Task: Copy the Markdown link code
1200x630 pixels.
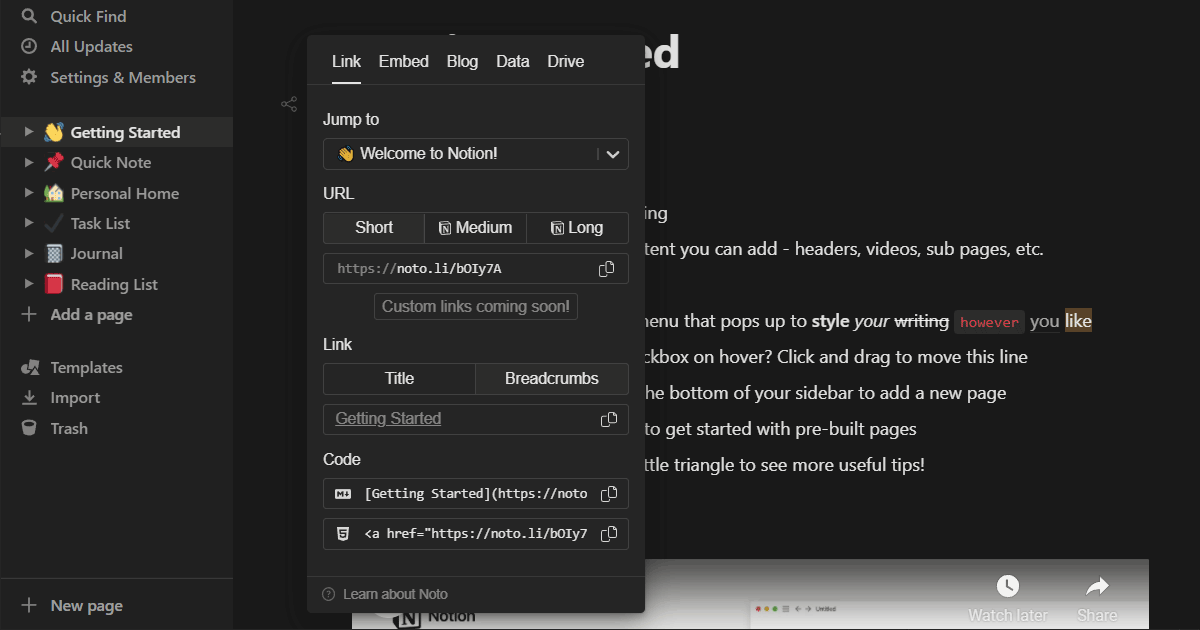Action: tap(608, 493)
